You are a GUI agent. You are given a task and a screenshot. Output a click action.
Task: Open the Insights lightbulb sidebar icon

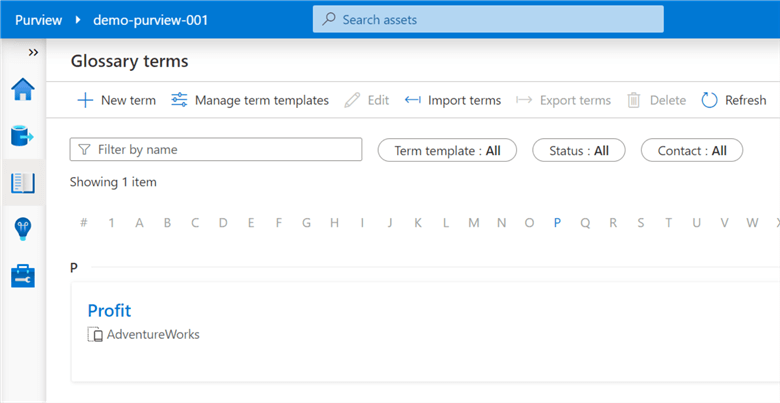click(x=22, y=229)
